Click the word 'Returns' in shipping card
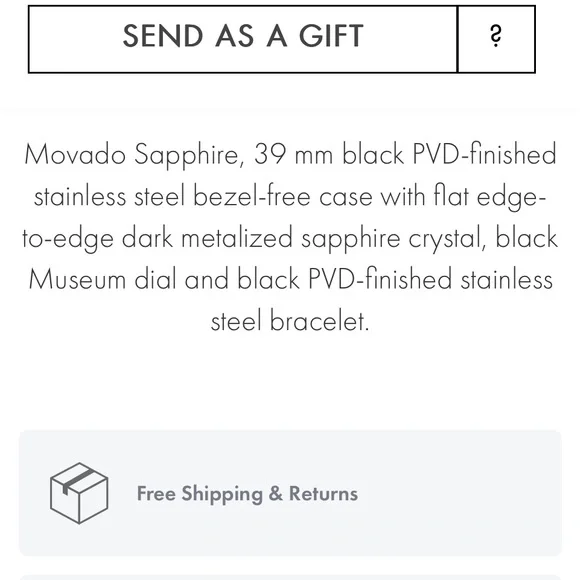This screenshot has width=580, height=580. pyautogui.click(x=323, y=493)
